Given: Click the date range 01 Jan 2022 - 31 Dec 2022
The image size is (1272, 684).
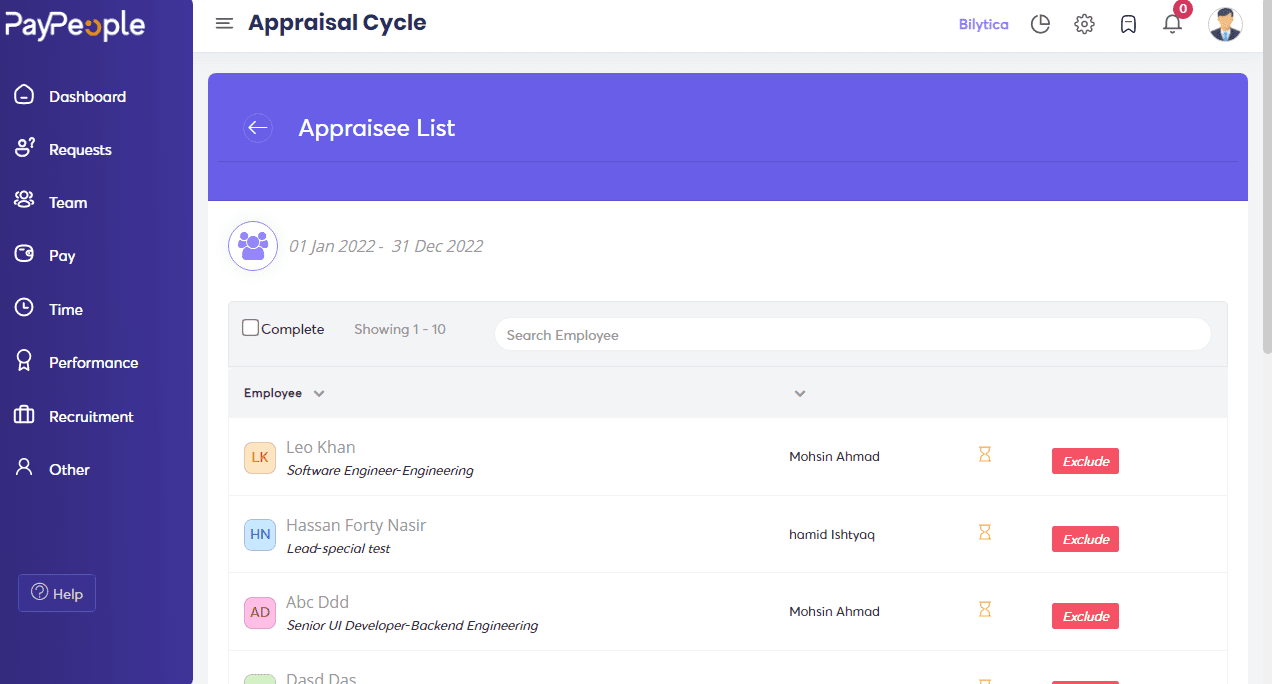Looking at the screenshot, I should (x=386, y=246).
